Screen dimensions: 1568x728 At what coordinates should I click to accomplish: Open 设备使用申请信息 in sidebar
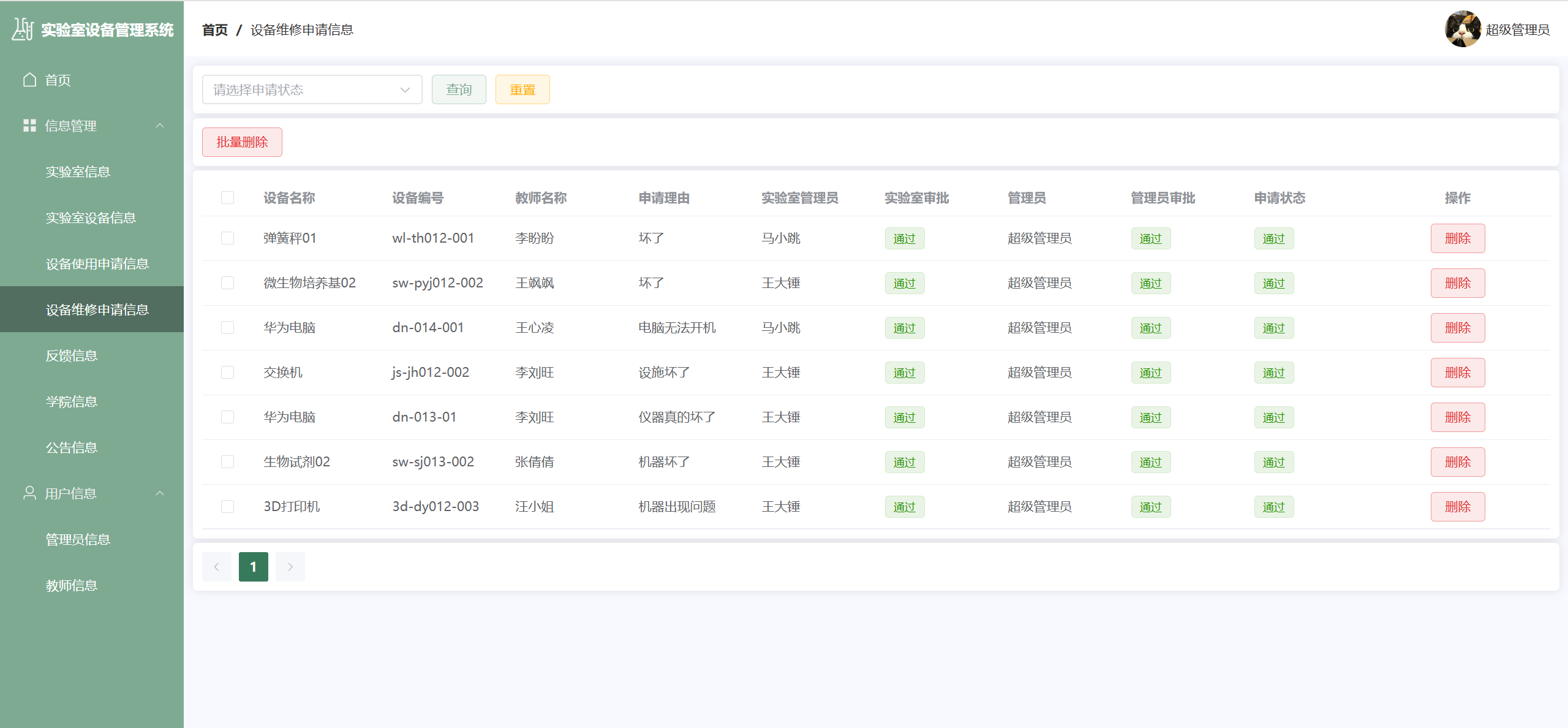97,264
